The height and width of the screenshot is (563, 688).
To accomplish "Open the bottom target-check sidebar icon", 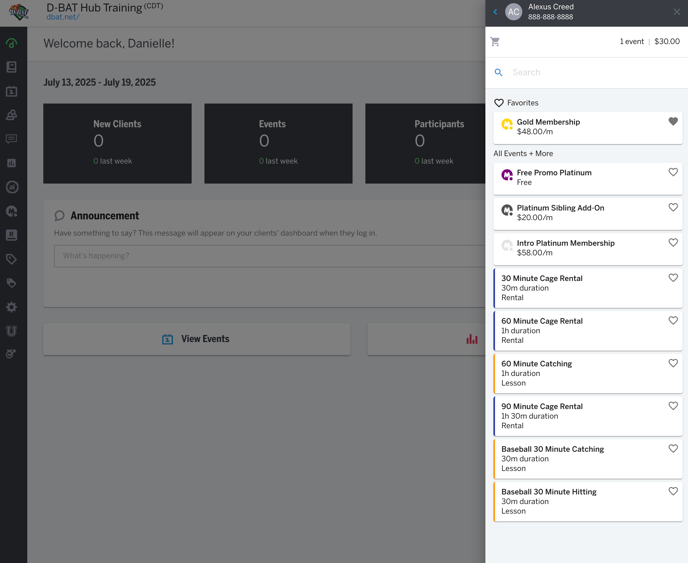I will coord(11,354).
